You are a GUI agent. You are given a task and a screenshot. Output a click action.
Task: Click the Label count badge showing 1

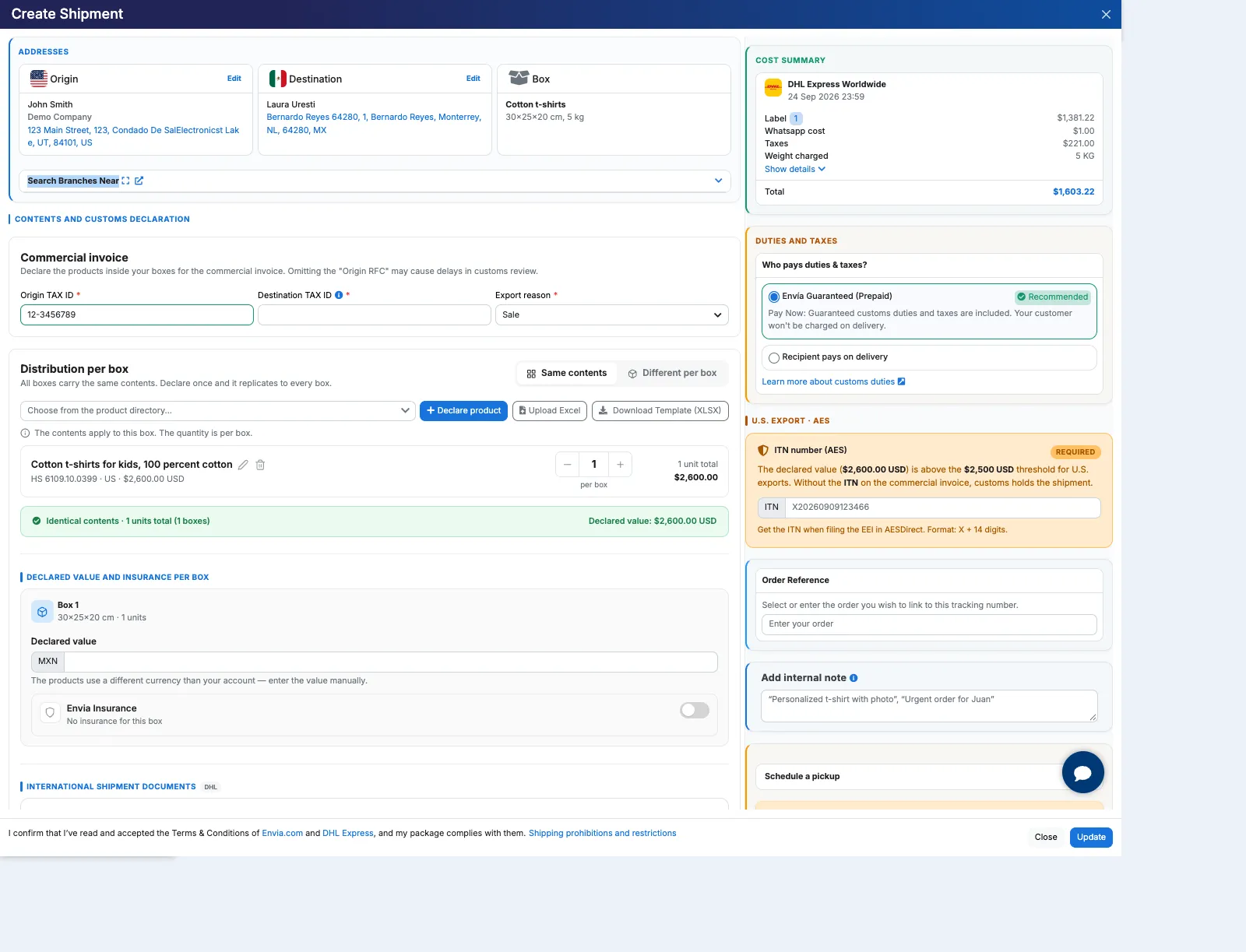796,118
